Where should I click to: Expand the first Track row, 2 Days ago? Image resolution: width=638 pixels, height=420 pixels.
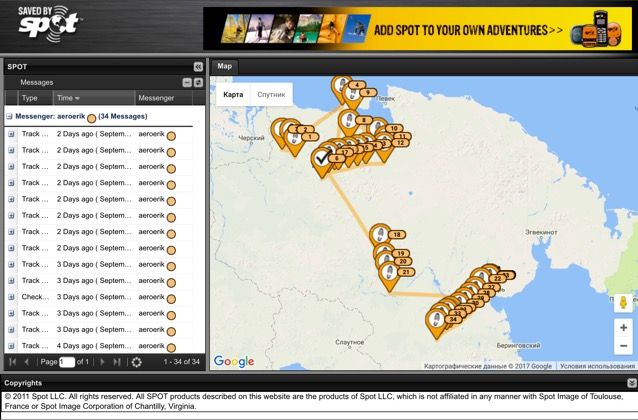point(11,134)
